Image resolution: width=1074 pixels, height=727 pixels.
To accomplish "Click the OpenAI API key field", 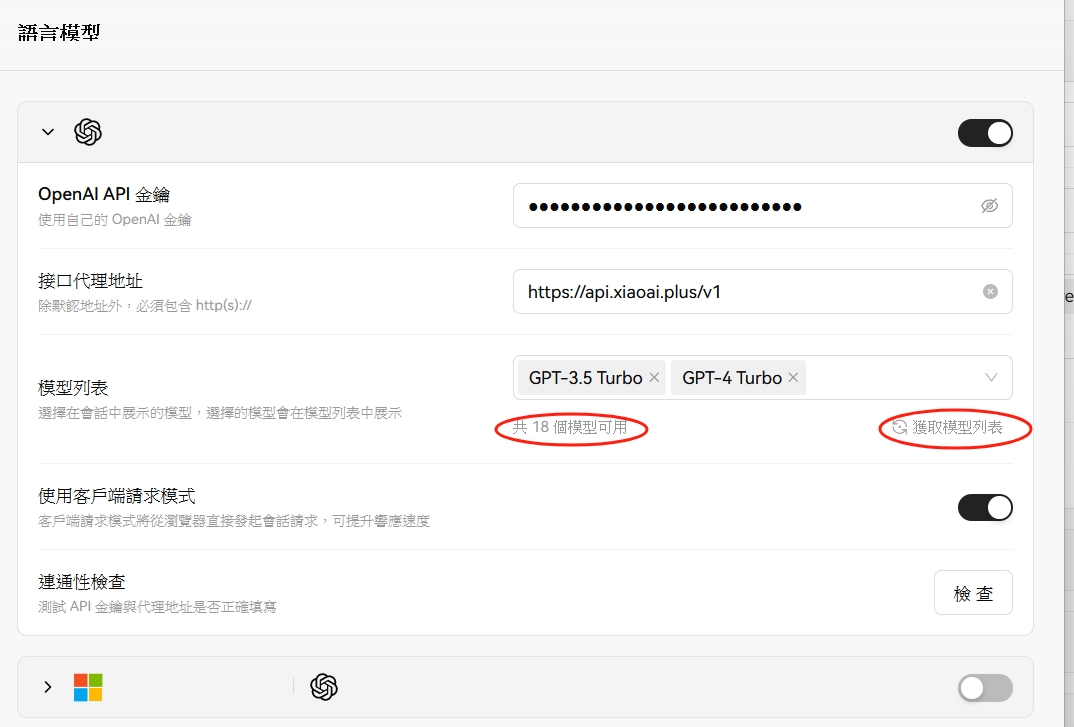I will [762, 206].
